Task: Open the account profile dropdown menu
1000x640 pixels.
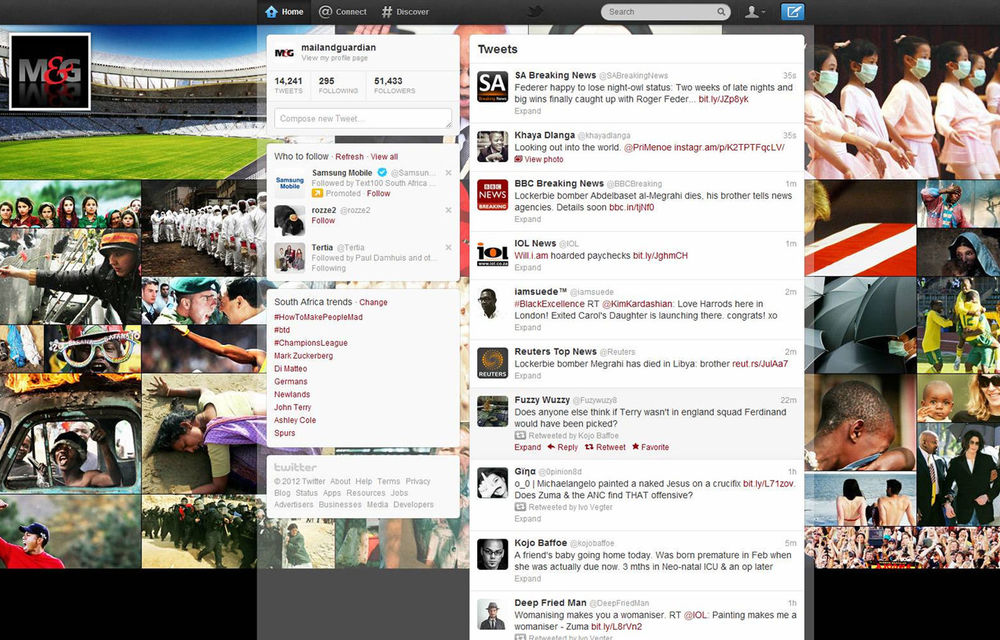Action: pyautogui.click(x=755, y=12)
